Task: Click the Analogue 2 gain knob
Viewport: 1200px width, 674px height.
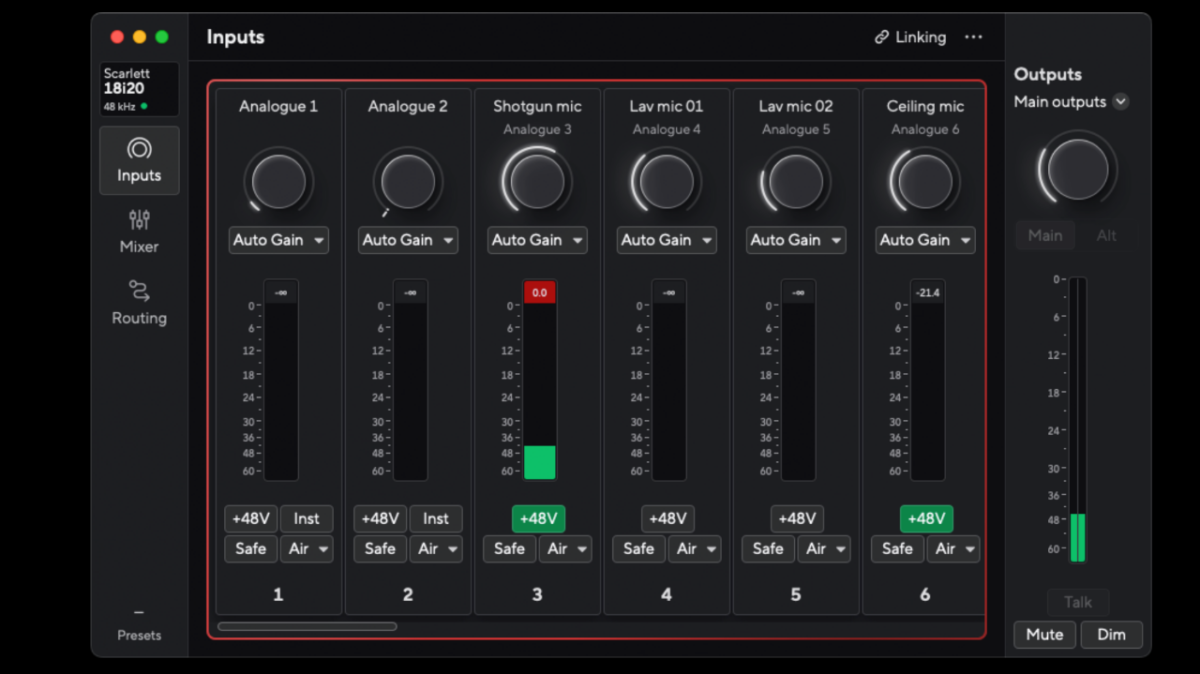Action: tap(408, 182)
